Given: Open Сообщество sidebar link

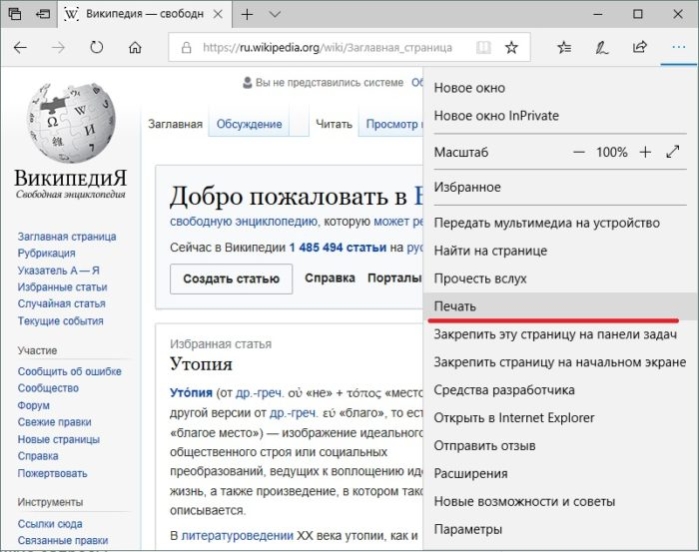Looking at the screenshot, I should 48,388.
